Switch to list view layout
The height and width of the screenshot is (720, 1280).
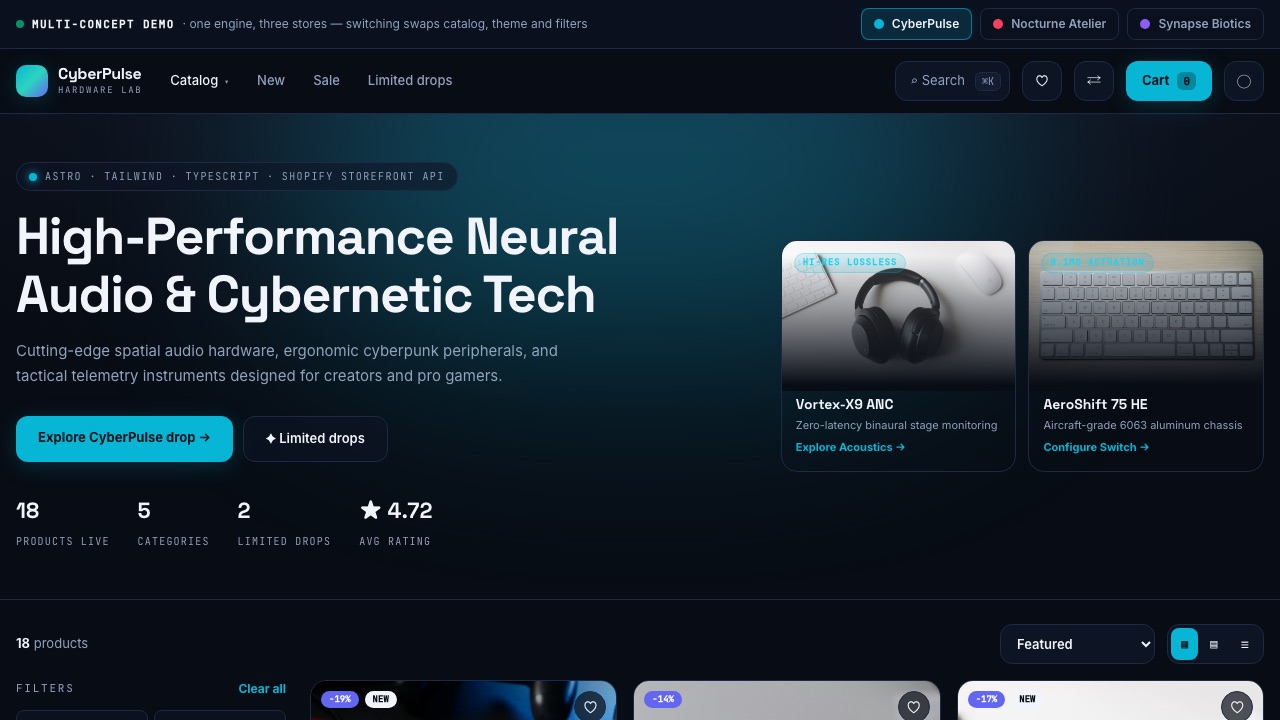1245,645
